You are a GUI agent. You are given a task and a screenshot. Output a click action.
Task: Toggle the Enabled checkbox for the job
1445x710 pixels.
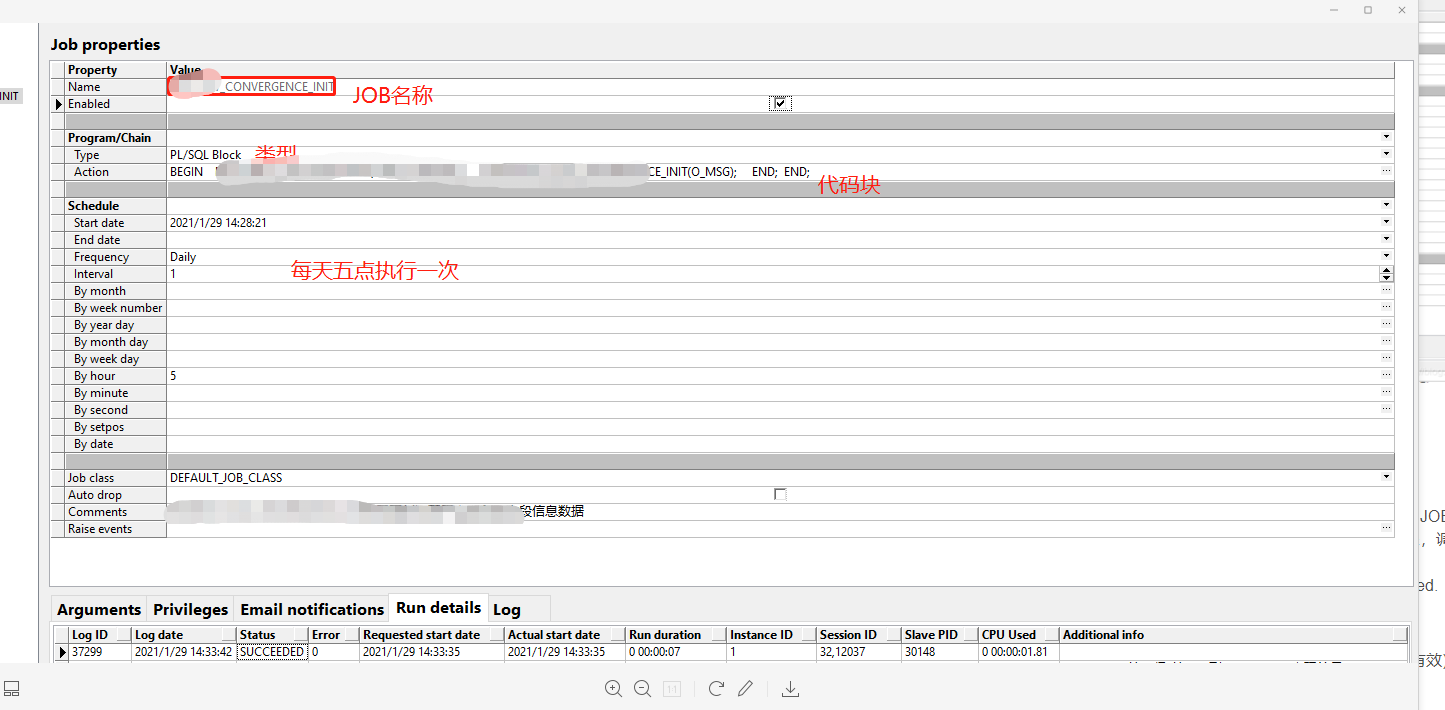780,102
